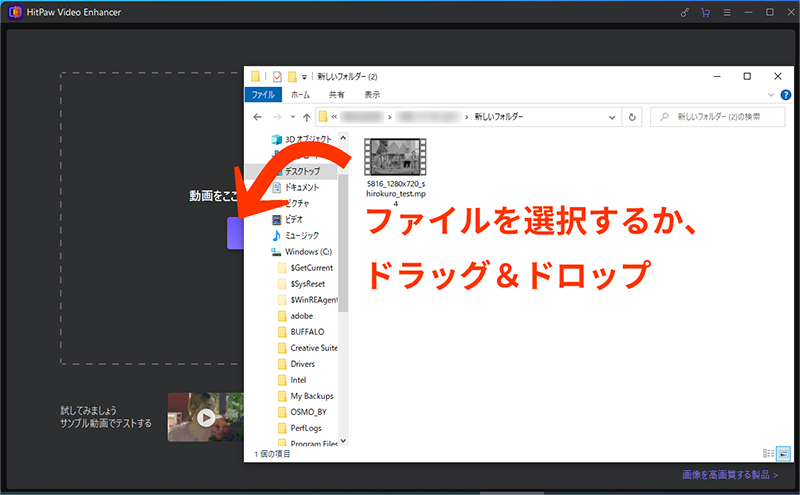Viewport: 800px width, 495px height.
Task: Click the 3D オブジェクト cube icon
Action: [x=277, y=139]
